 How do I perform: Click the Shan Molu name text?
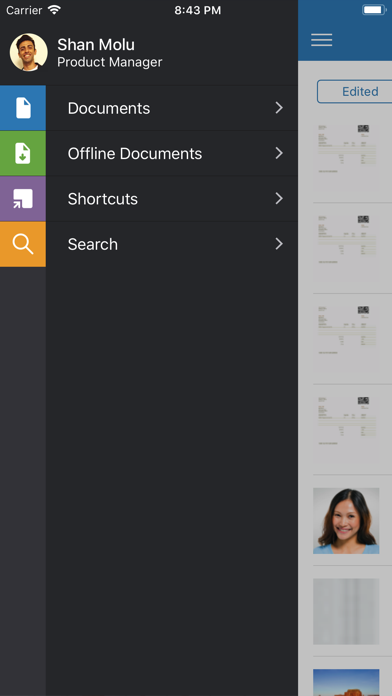coord(96,44)
